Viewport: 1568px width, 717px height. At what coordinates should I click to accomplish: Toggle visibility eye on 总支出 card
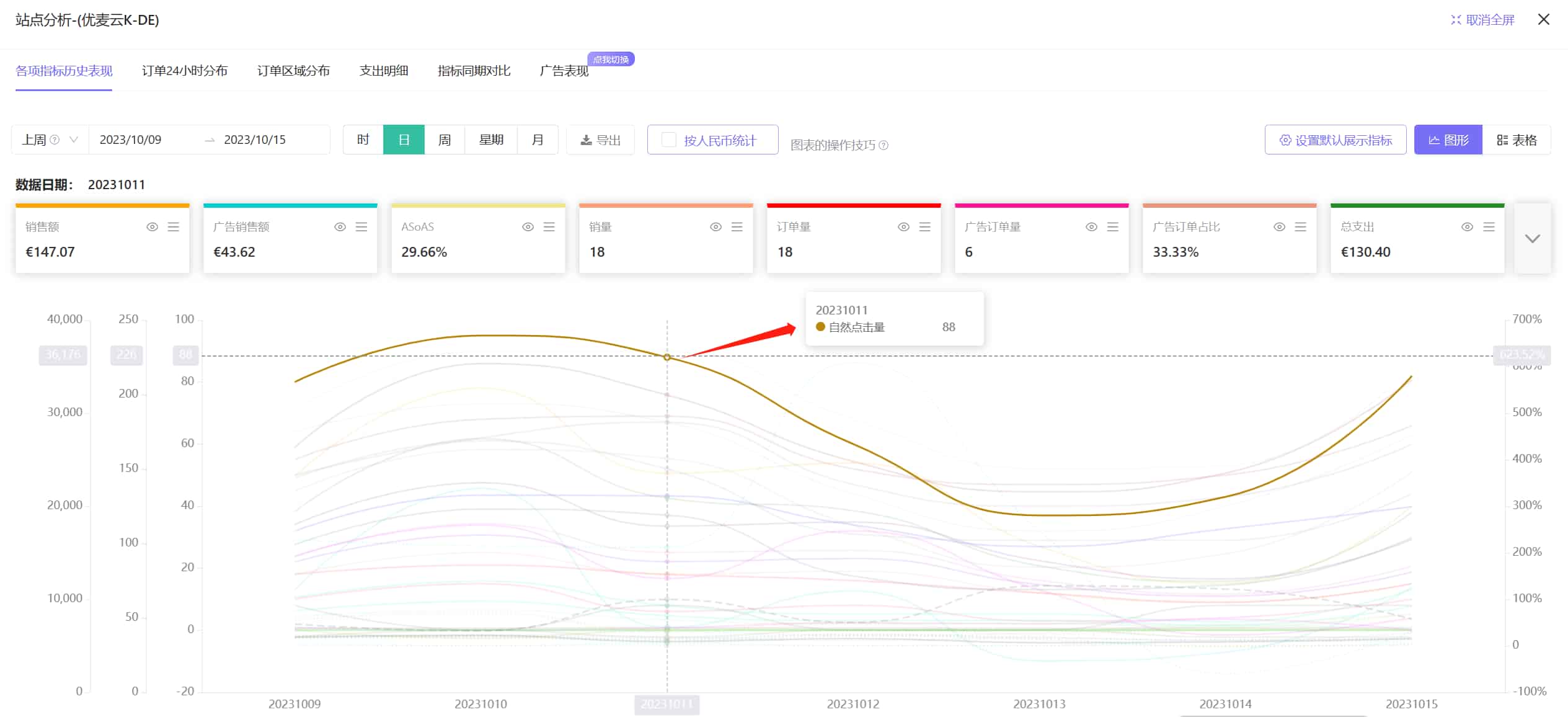[1467, 227]
